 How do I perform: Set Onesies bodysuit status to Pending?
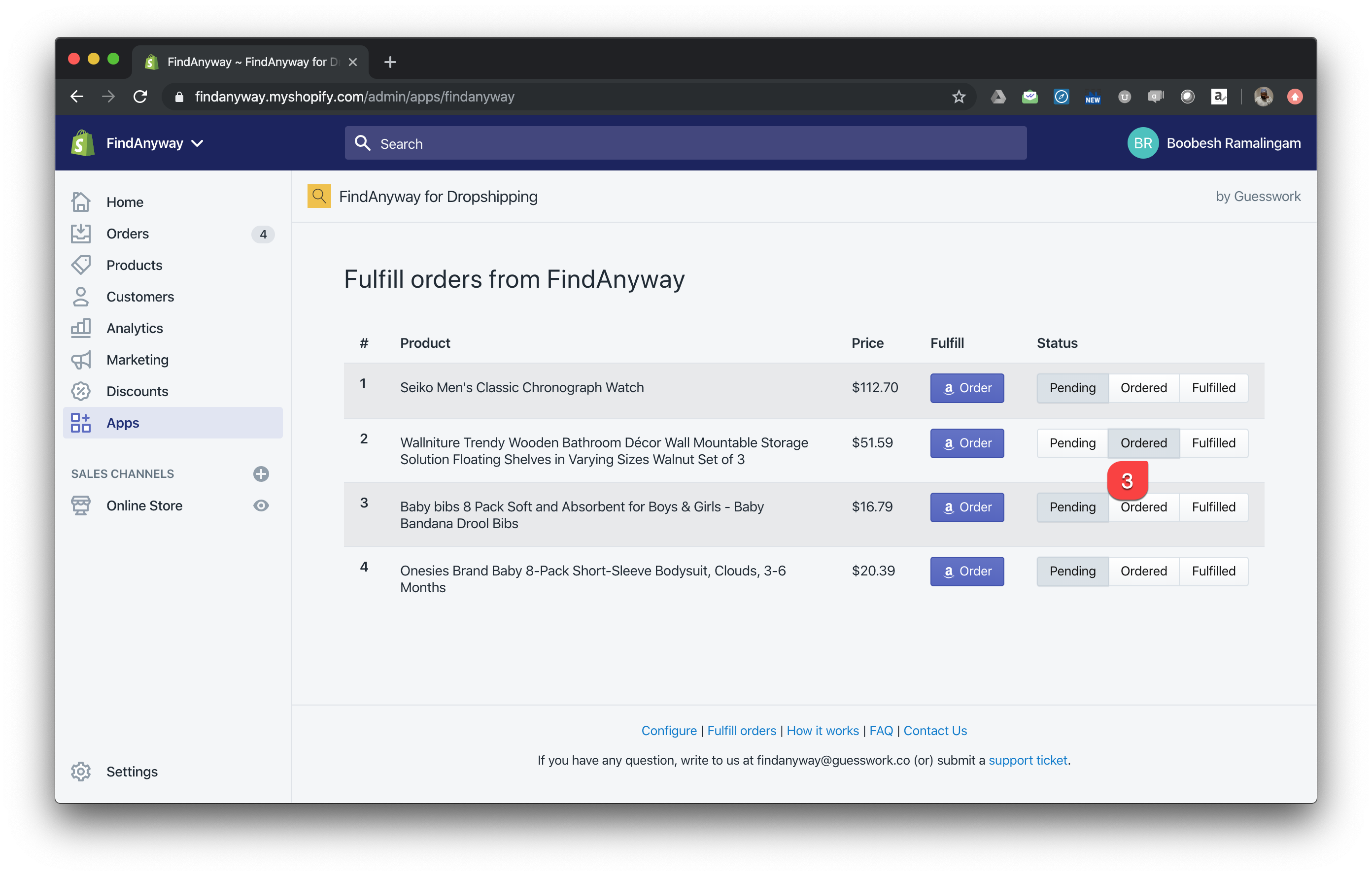pos(1072,571)
